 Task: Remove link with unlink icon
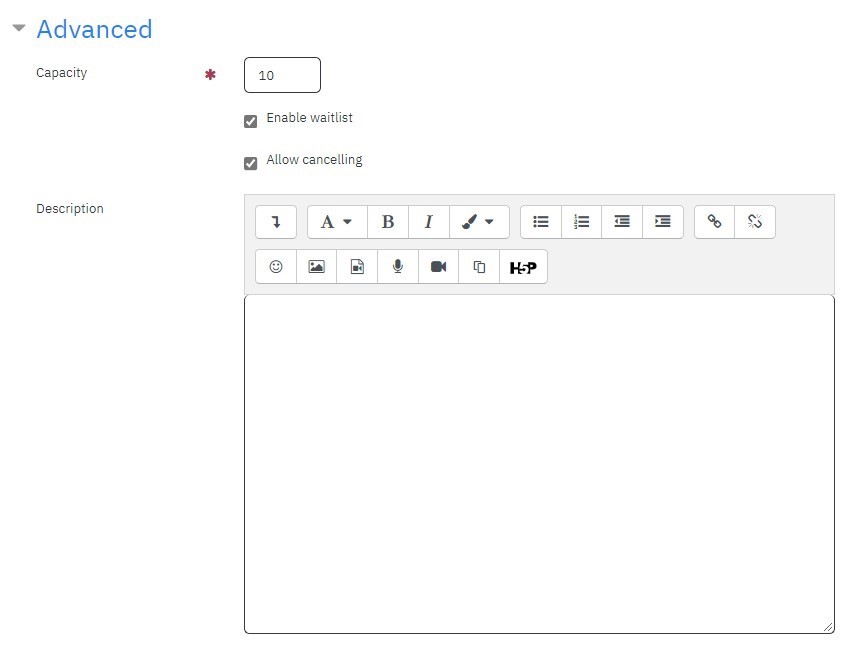(755, 222)
